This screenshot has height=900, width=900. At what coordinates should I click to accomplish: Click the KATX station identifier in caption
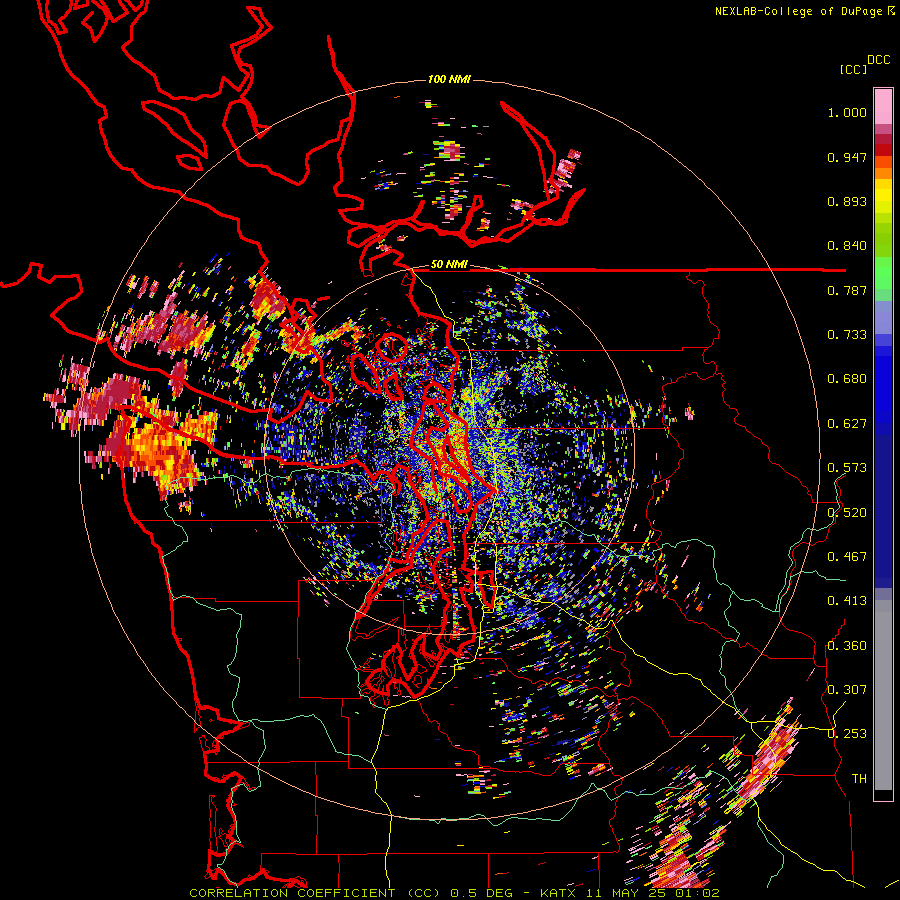click(560, 893)
